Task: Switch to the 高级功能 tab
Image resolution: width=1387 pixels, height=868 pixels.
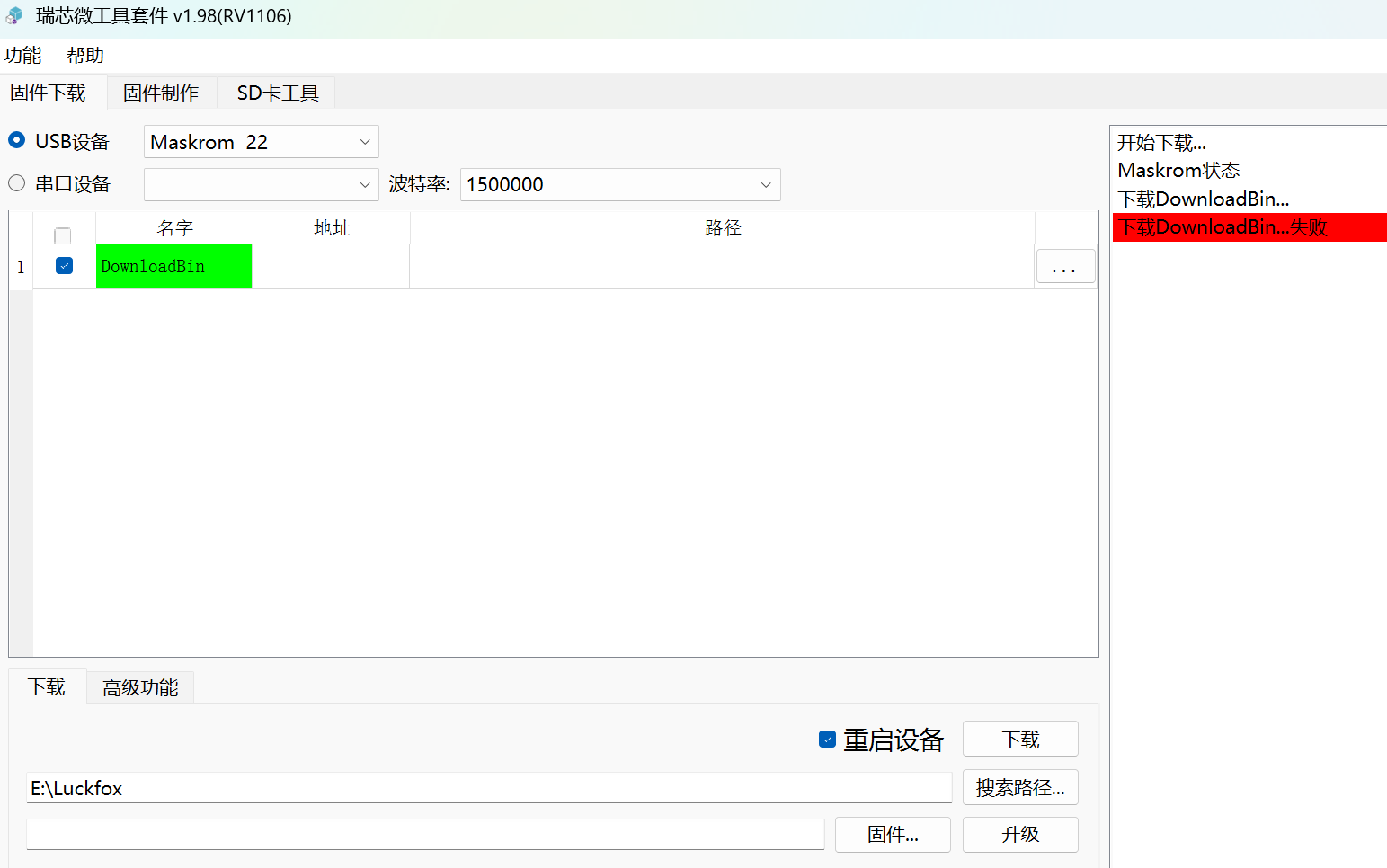Action: pyautogui.click(x=140, y=687)
